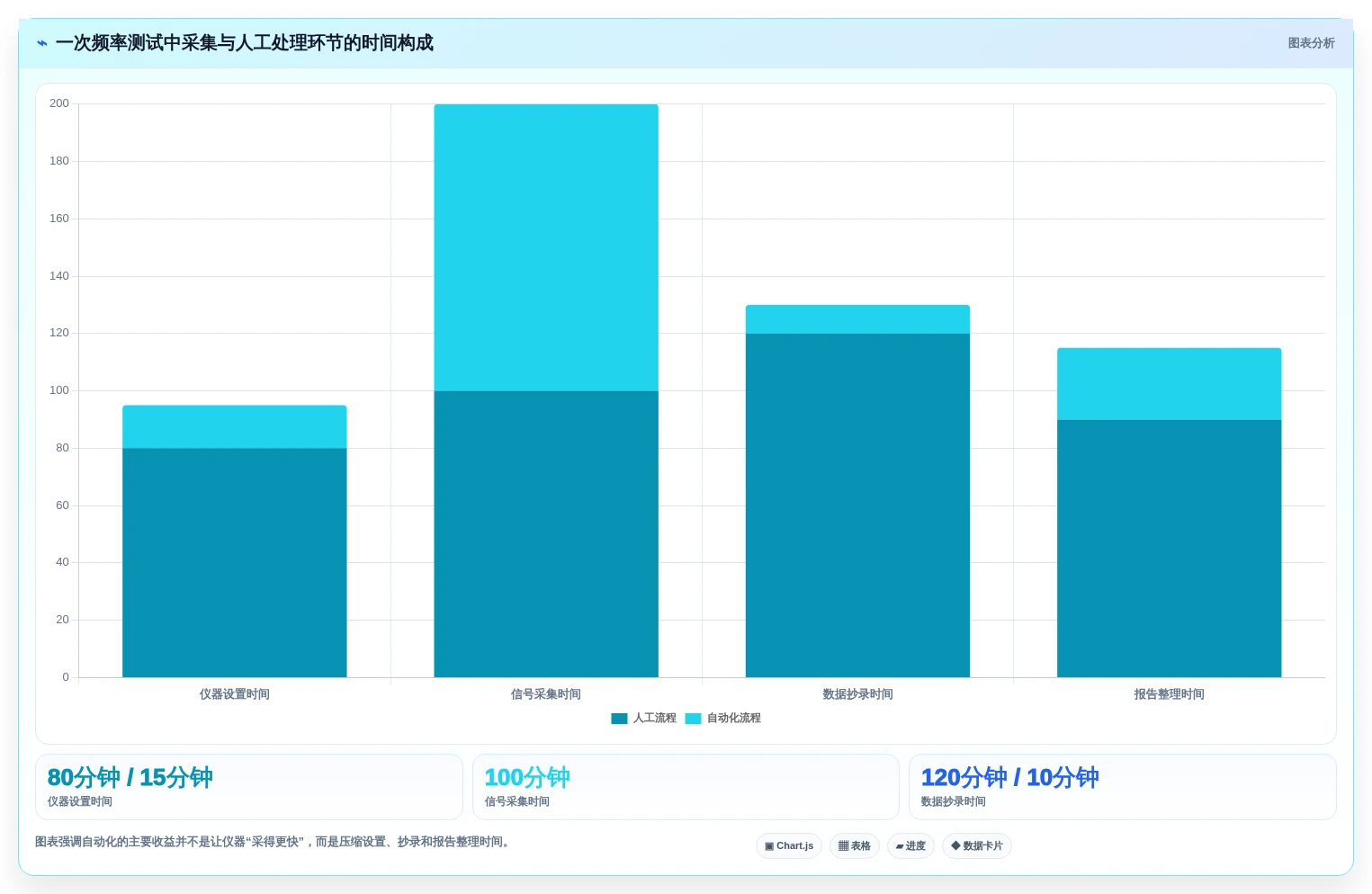Click the 表格 tag chip
This screenshot has height=894, width=1372.
pos(855,845)
